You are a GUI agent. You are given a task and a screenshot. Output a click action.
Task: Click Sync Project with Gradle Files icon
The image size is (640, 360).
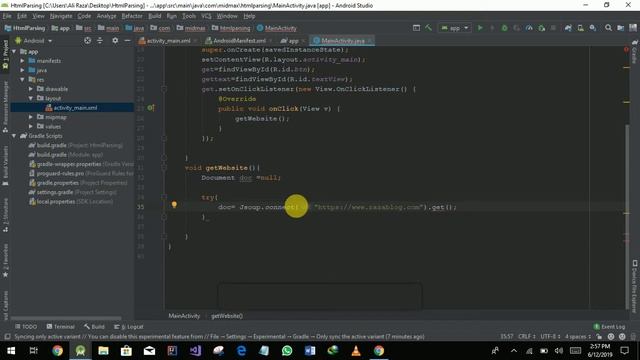(x=568, y=28)
